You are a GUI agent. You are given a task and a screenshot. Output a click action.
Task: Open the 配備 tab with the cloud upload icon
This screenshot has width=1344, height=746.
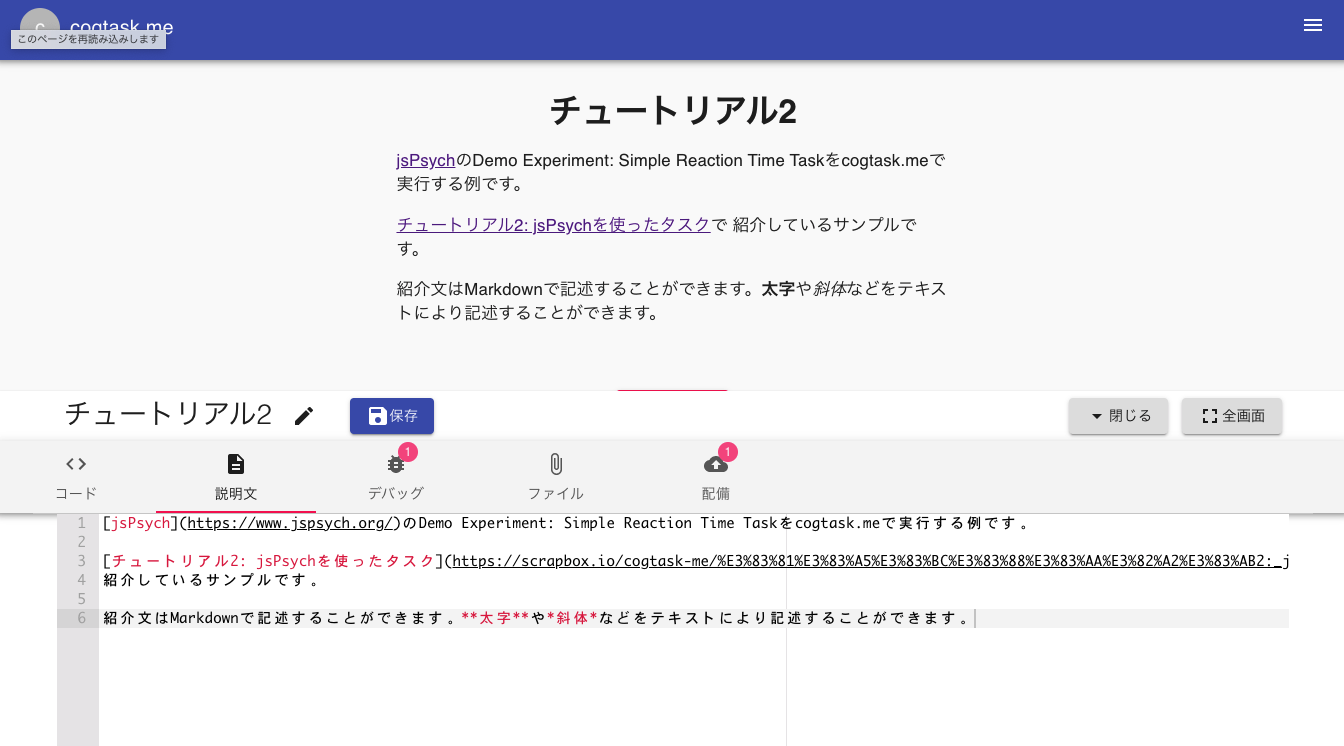pos(716,477)
